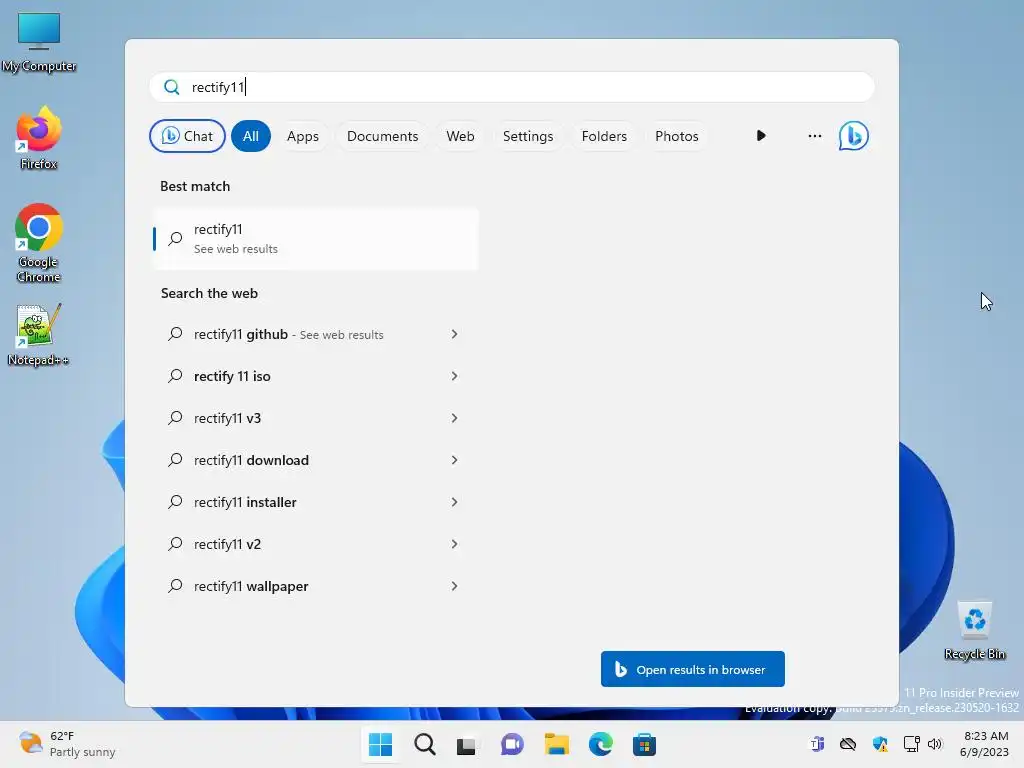Click the taskbar Search magnifier icon
1024x768 pixels.
424,744
